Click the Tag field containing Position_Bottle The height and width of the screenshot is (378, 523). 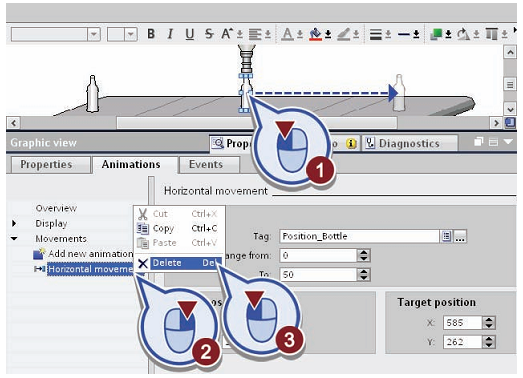point(360,236)
